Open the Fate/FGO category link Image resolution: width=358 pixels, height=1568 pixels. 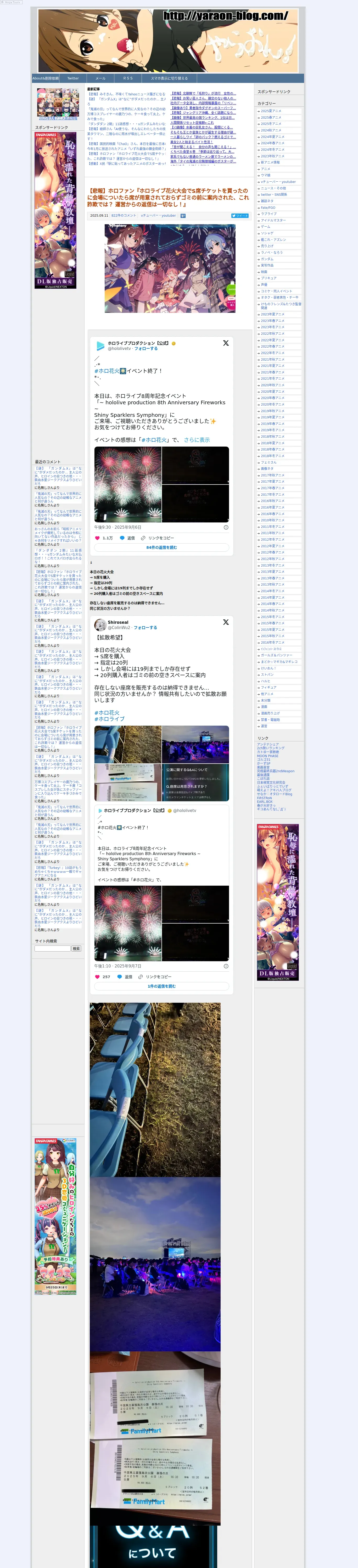point(268,207)
